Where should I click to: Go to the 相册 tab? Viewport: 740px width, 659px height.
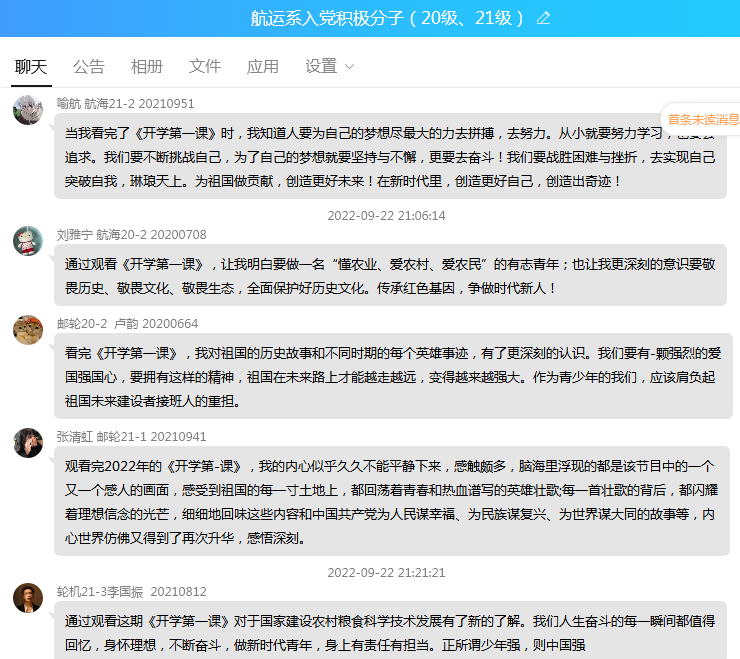(x=147, y=67)
